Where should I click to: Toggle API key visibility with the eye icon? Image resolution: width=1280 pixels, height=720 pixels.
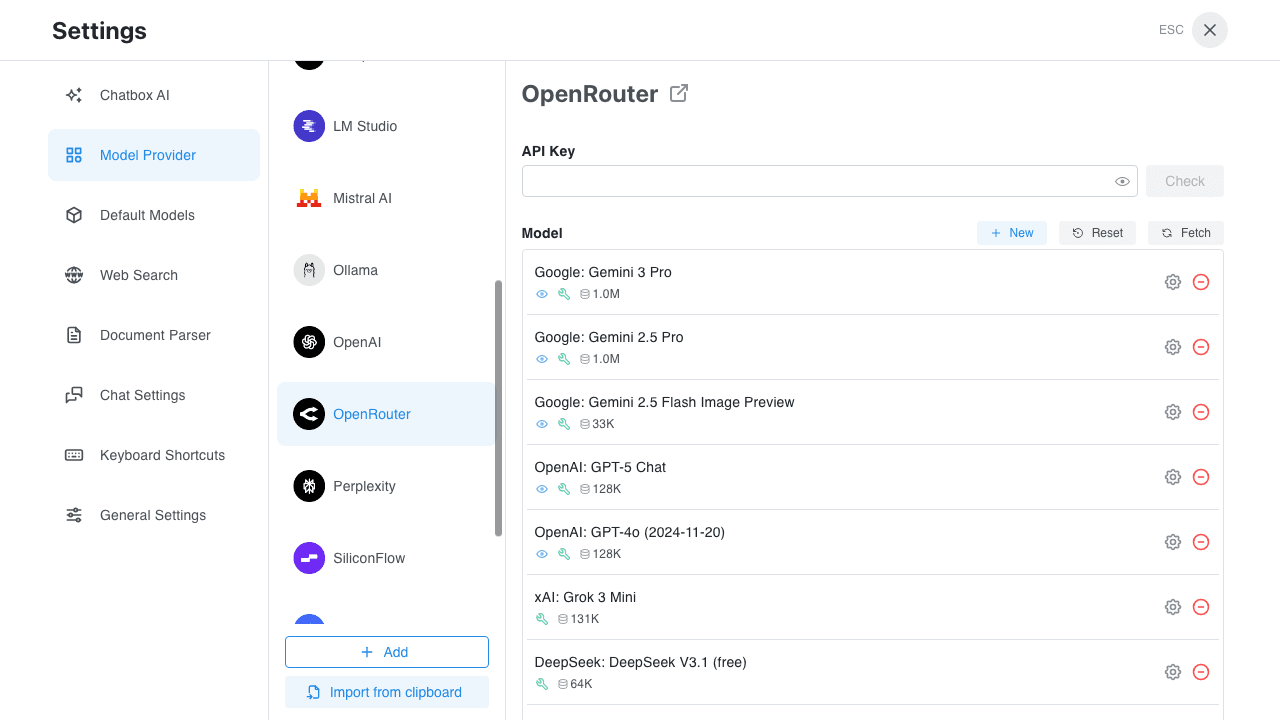pos(1122,181)
